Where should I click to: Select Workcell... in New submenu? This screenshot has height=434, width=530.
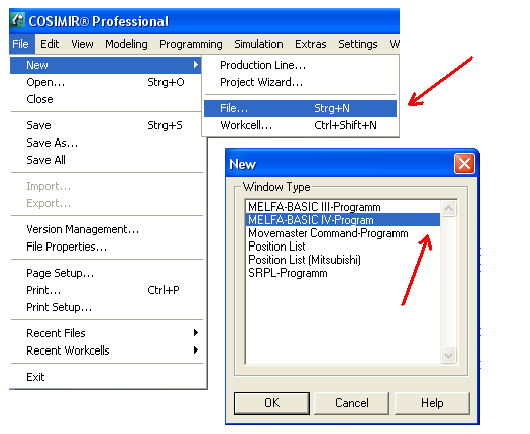click(x=300, y=125)
